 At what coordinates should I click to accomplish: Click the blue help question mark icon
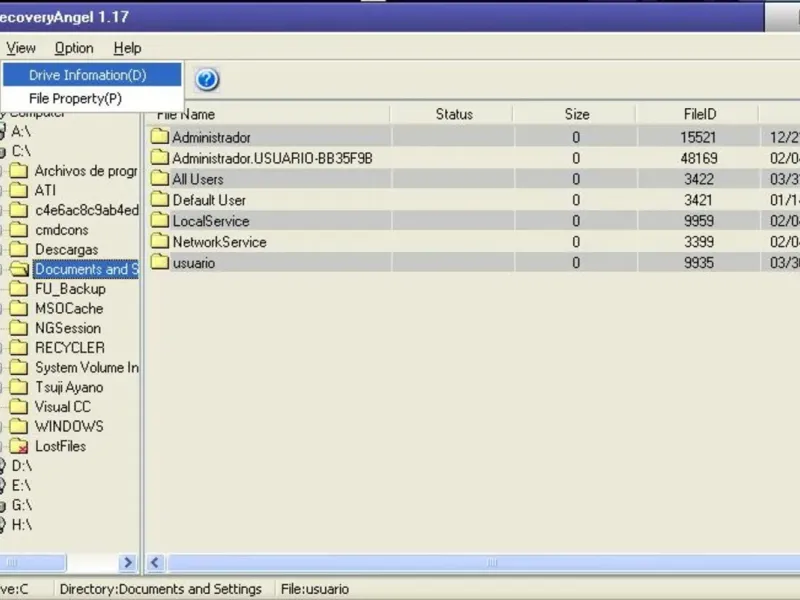pos(207,80)
